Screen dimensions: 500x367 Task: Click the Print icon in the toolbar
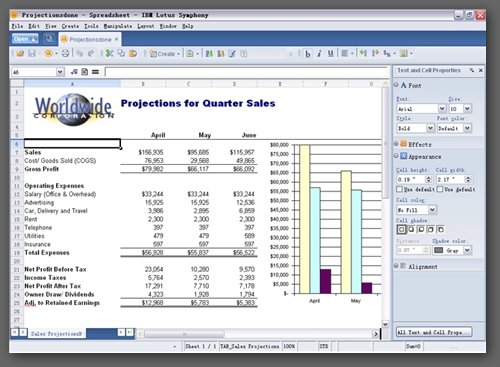[65, 53]
